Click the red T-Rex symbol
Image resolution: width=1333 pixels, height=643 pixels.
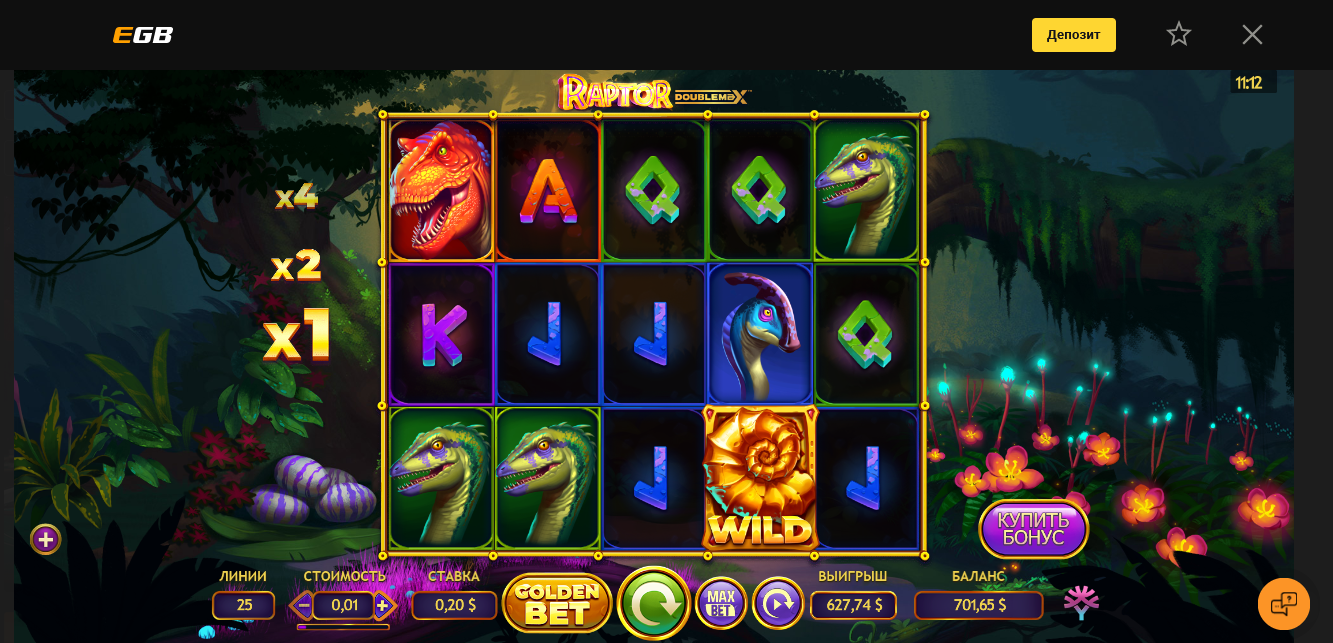tap(441, 190)
